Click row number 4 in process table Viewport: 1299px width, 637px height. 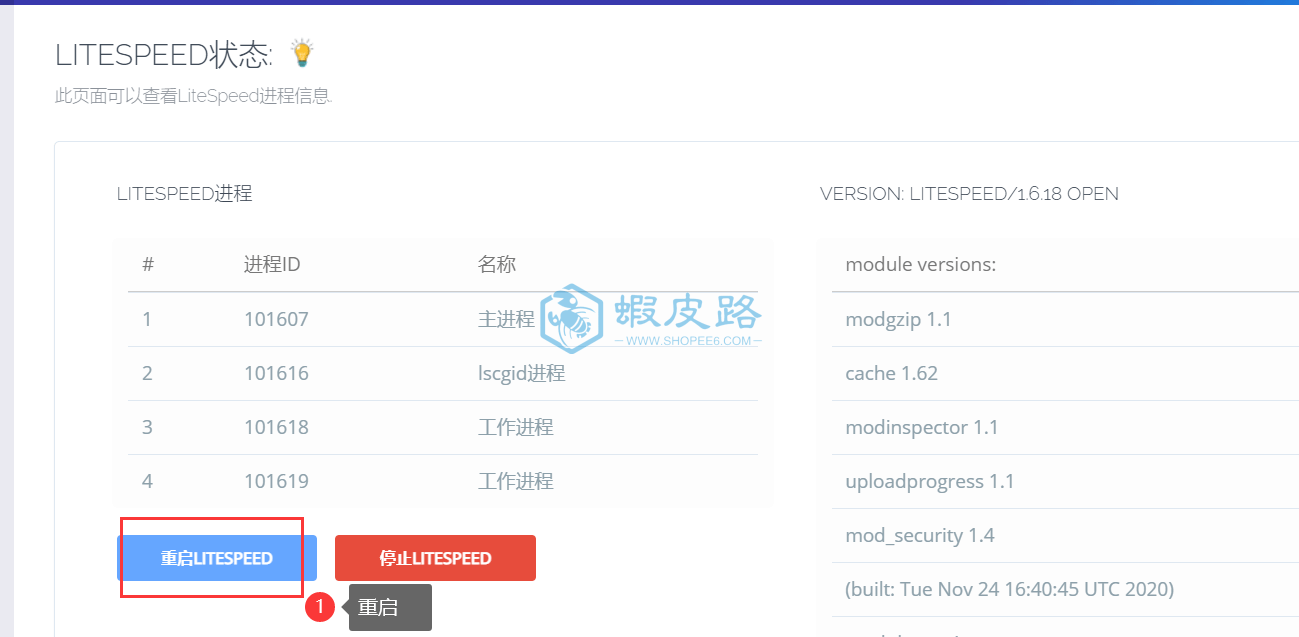[147, 481]
